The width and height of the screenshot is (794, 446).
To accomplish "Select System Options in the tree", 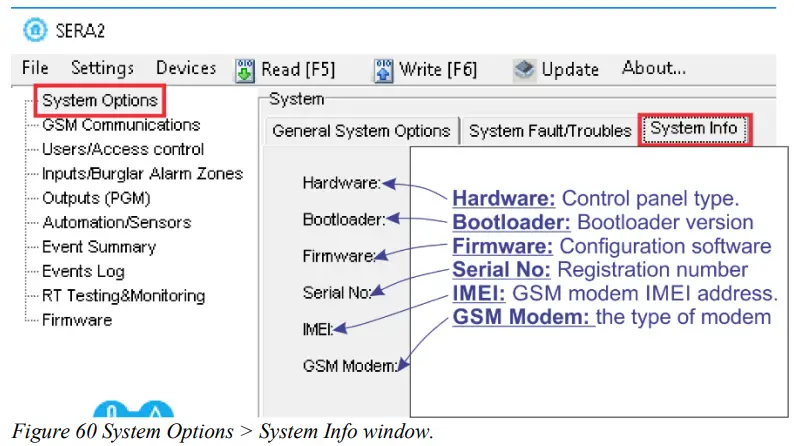I will [100, 100].
